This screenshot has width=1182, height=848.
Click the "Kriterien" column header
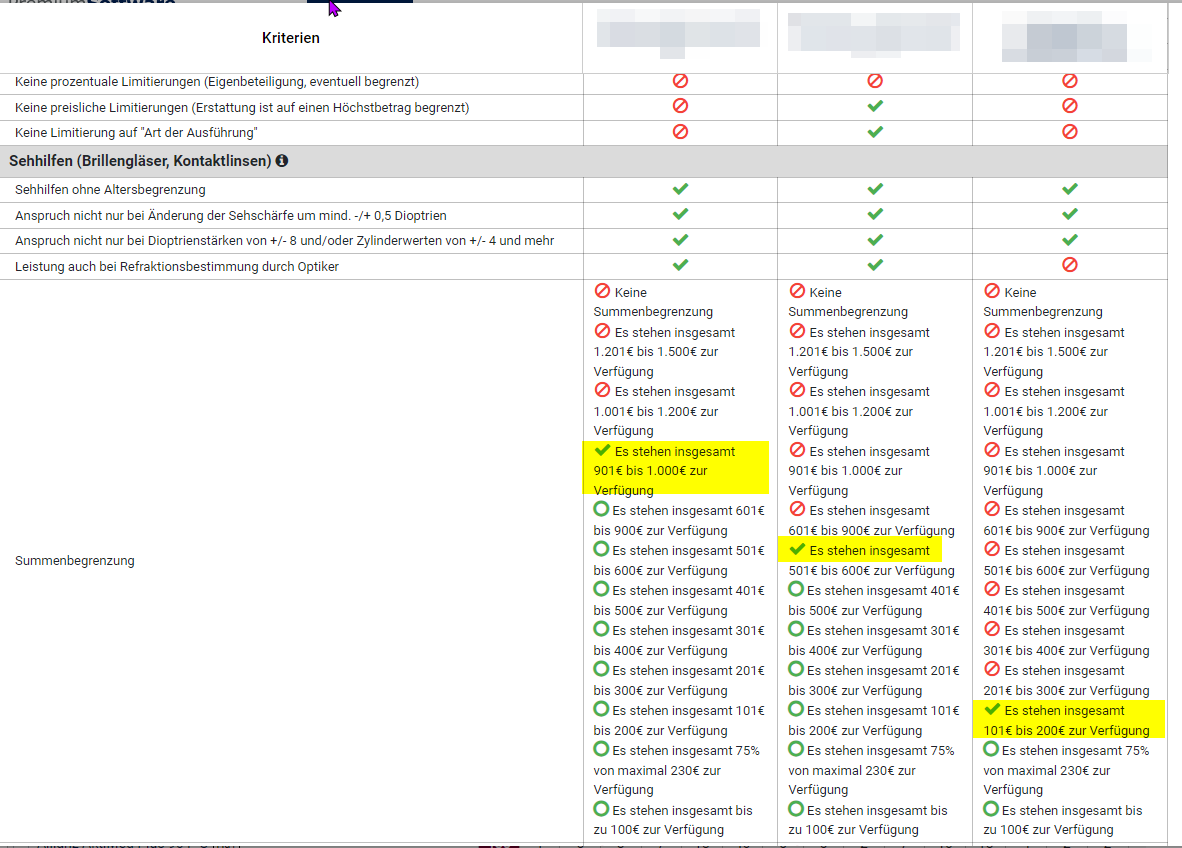pyautogui.click(x=291, y=38)
